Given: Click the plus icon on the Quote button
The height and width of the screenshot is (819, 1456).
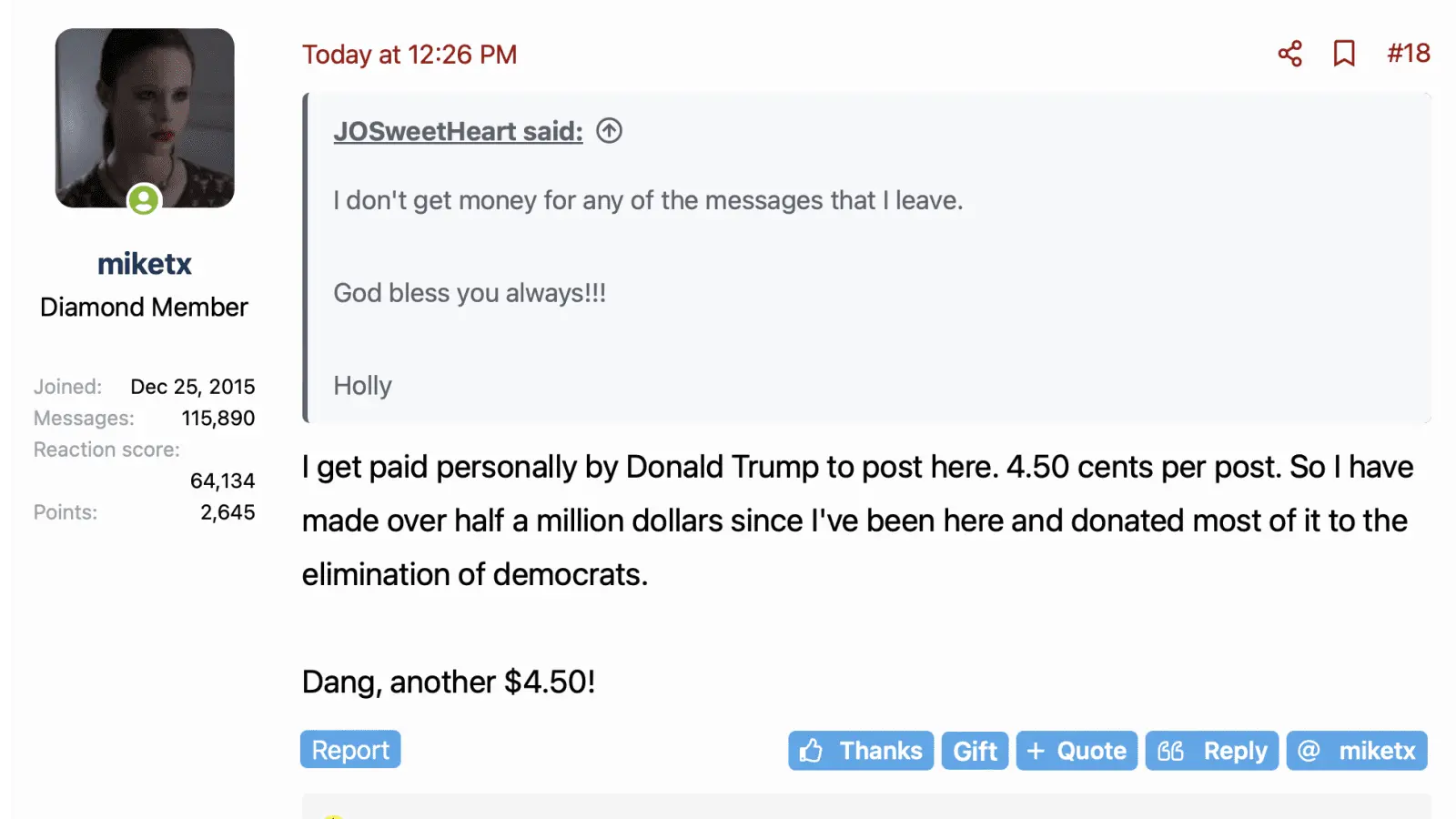Looking at the screenshot, I should pyautogui.click(x=1034, y=750).
